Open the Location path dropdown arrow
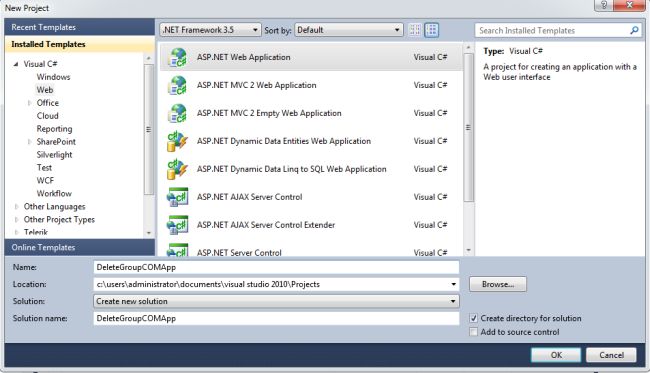Viewport: 650px width, 373px height. (454, 284)
